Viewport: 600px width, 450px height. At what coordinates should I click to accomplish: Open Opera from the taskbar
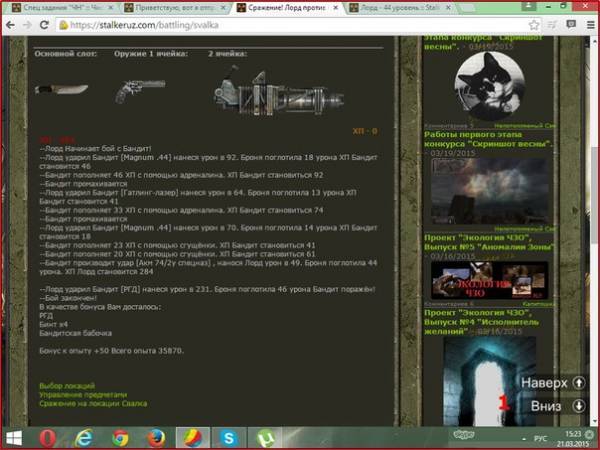click(47, 437)
